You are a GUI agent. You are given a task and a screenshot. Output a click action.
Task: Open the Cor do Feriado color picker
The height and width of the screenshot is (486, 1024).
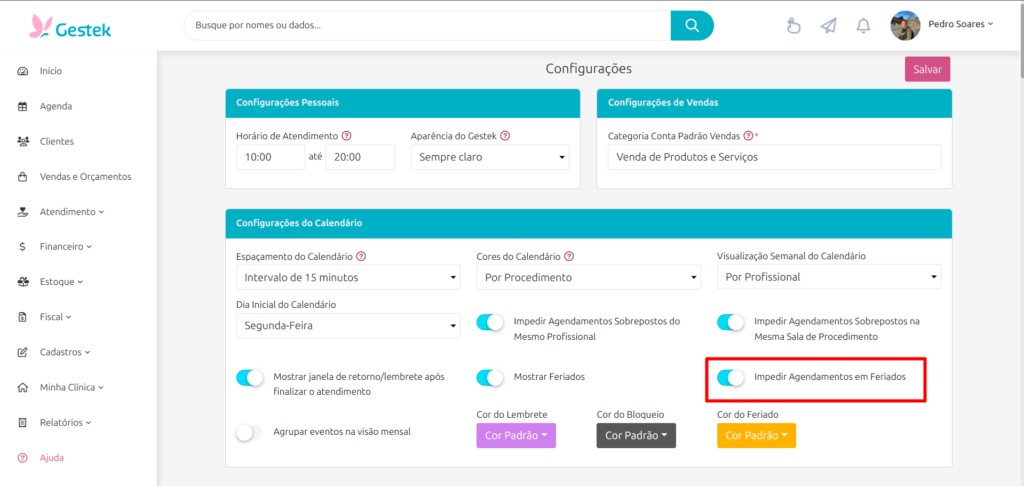point(756,436)
